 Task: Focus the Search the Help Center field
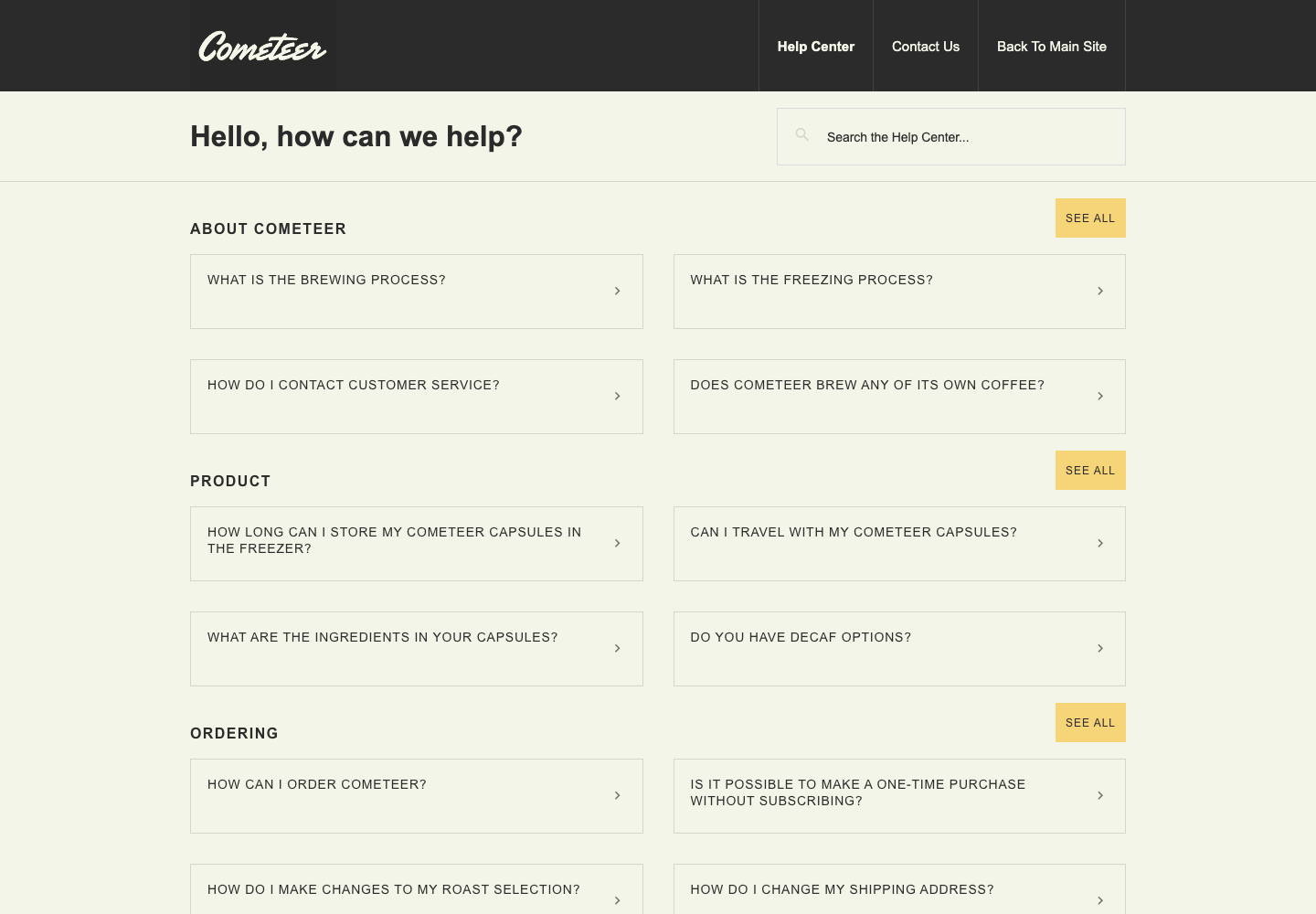[x=951, y=137]
